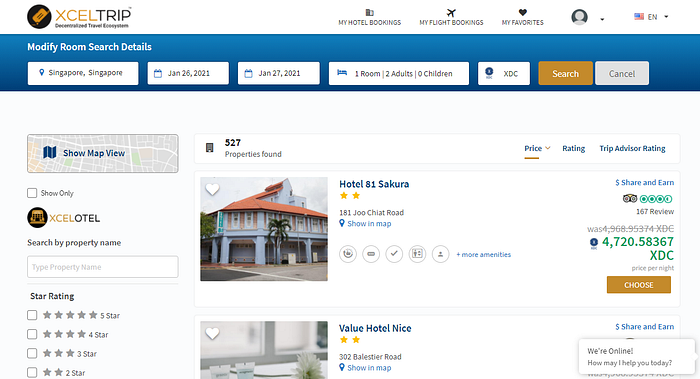Image resolution: width=700 pixels, height=379 pixels.
Task: Favorite Value Hotel Nice heart icon
Action: [x=212, y=333]
